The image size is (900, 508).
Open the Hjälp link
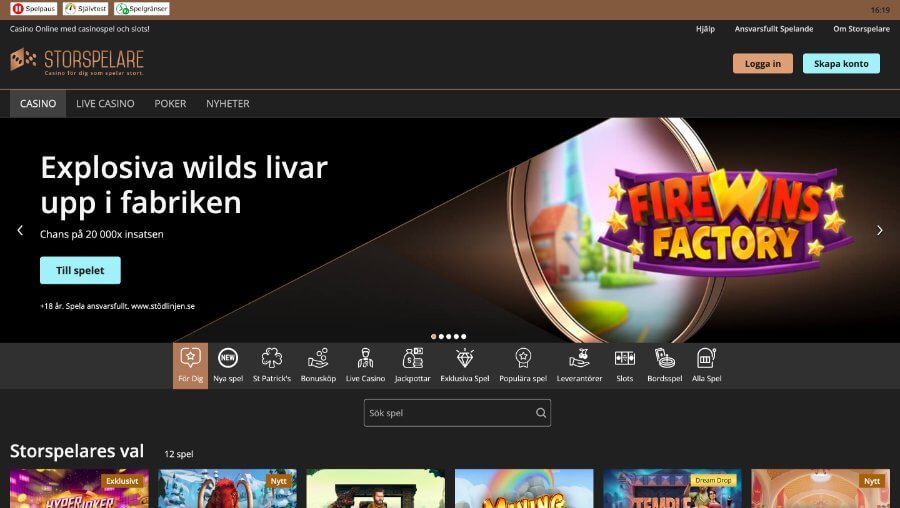705,29
